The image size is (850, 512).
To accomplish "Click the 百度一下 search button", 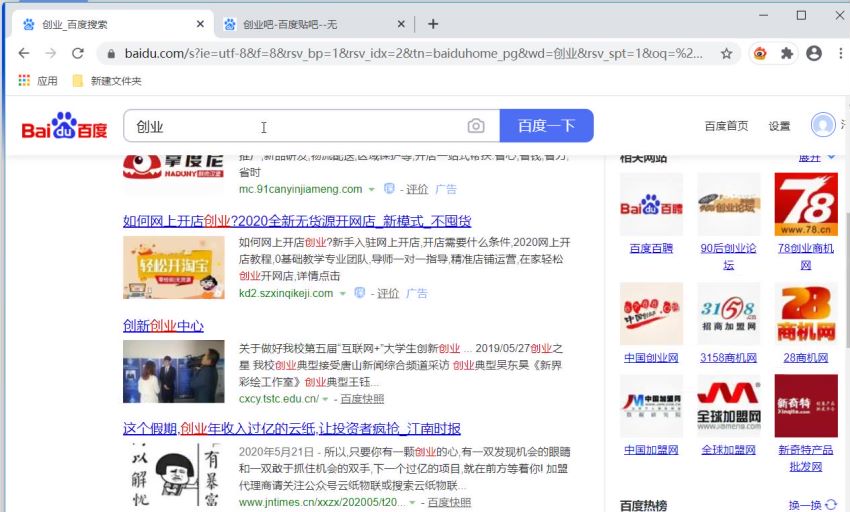I will click(546, 126).
